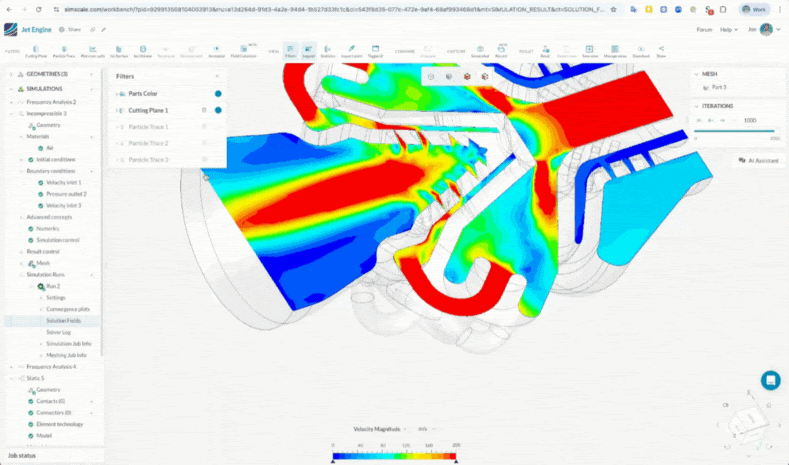
Task: Take a Screenshot using the capture icon
Action: pyautogui.click(x=478, y=50)
